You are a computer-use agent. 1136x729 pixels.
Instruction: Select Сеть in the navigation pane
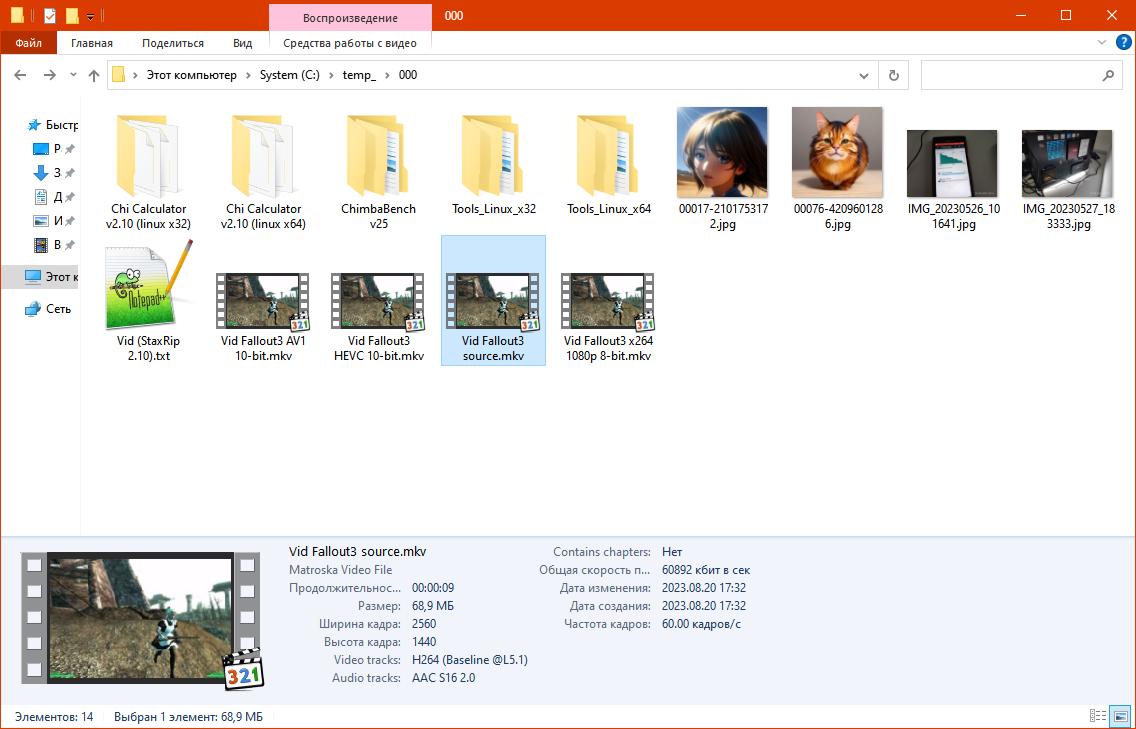(48, 309)
